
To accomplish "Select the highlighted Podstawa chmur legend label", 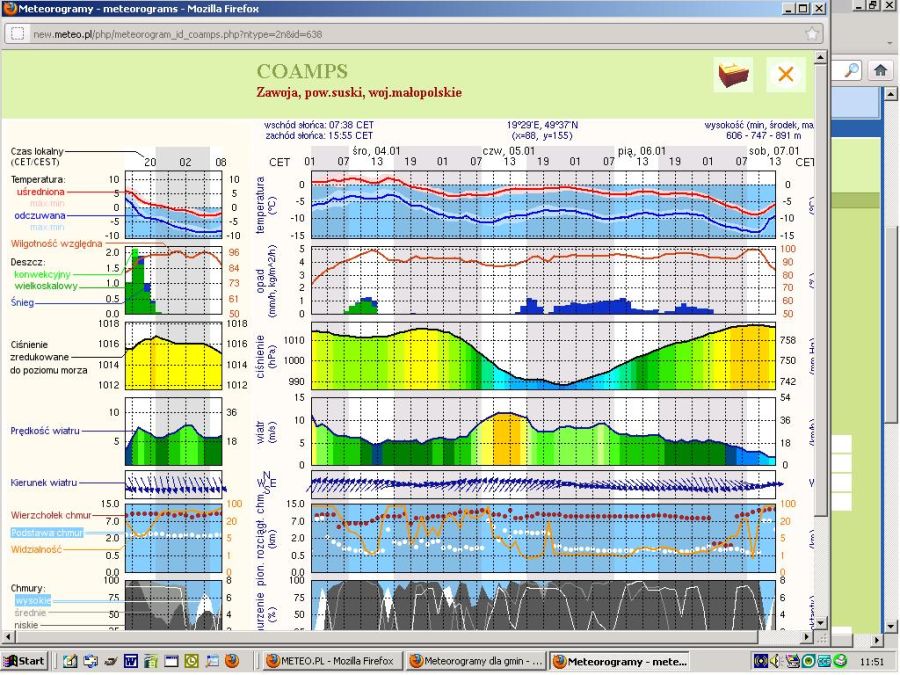I will (x=47, y=533).
